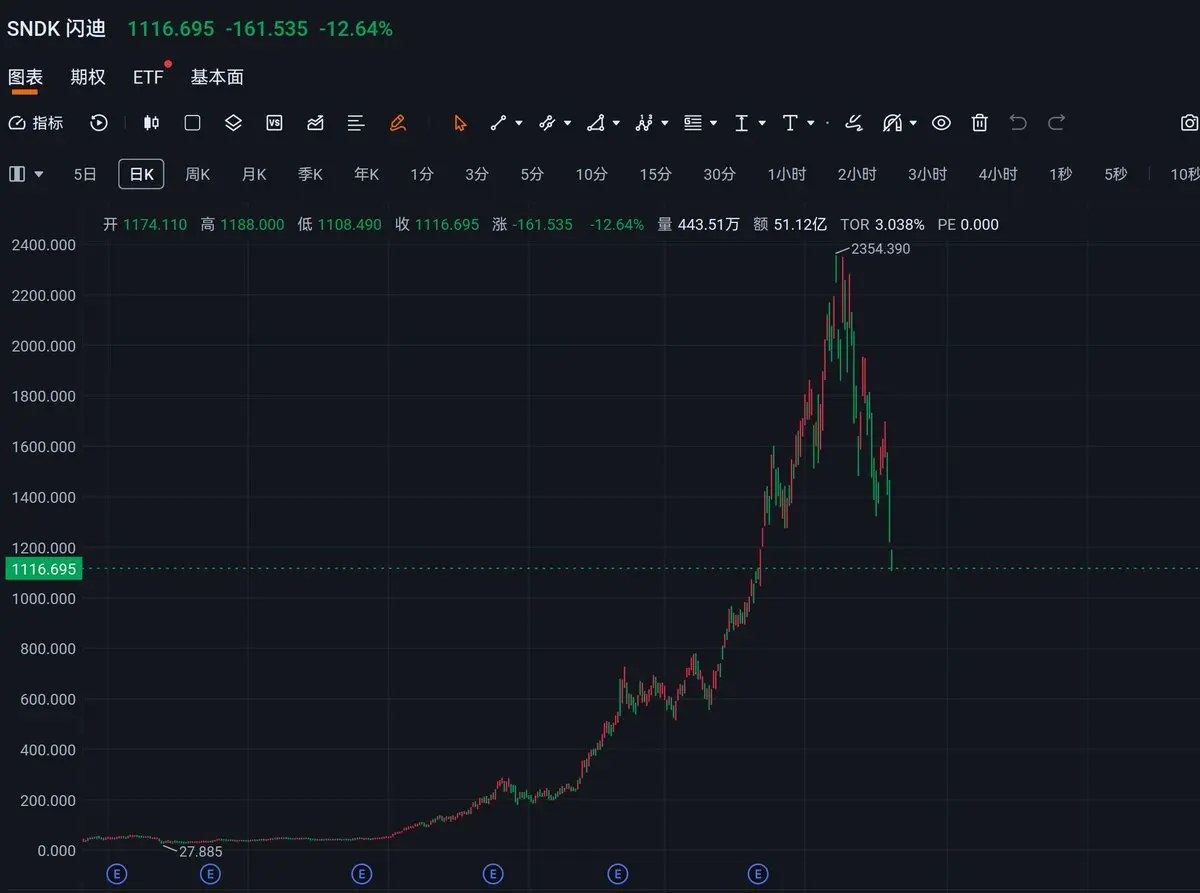Switch to the 期权 tab
This screenshot has height=893, width=1200.
pyautogui.click(x=87, y=77)
